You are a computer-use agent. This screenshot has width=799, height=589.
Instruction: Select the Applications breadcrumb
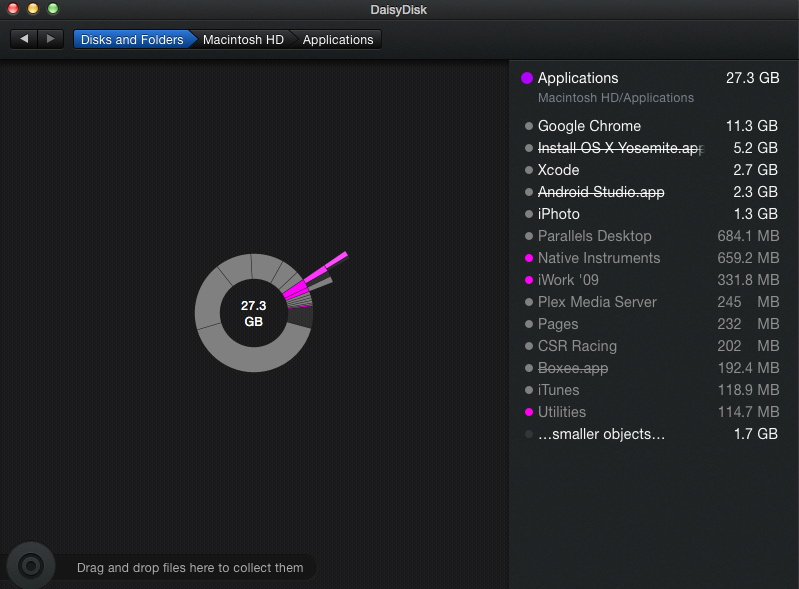click(x=338, y=40)
